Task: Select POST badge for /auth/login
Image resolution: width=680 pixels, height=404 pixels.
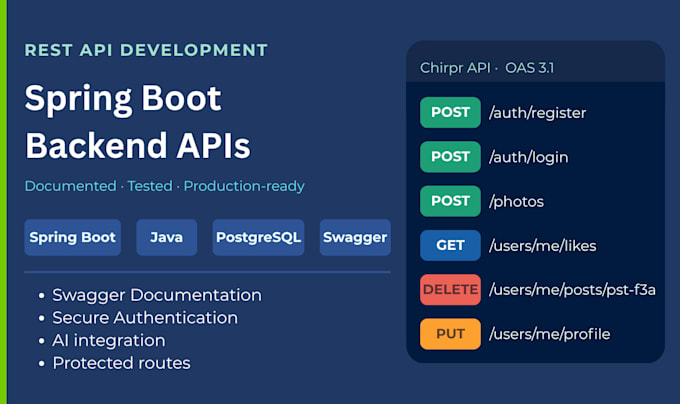Action: (x=450, y=156)
